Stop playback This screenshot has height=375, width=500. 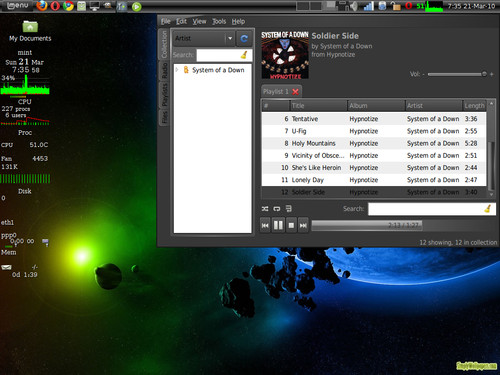291,226
